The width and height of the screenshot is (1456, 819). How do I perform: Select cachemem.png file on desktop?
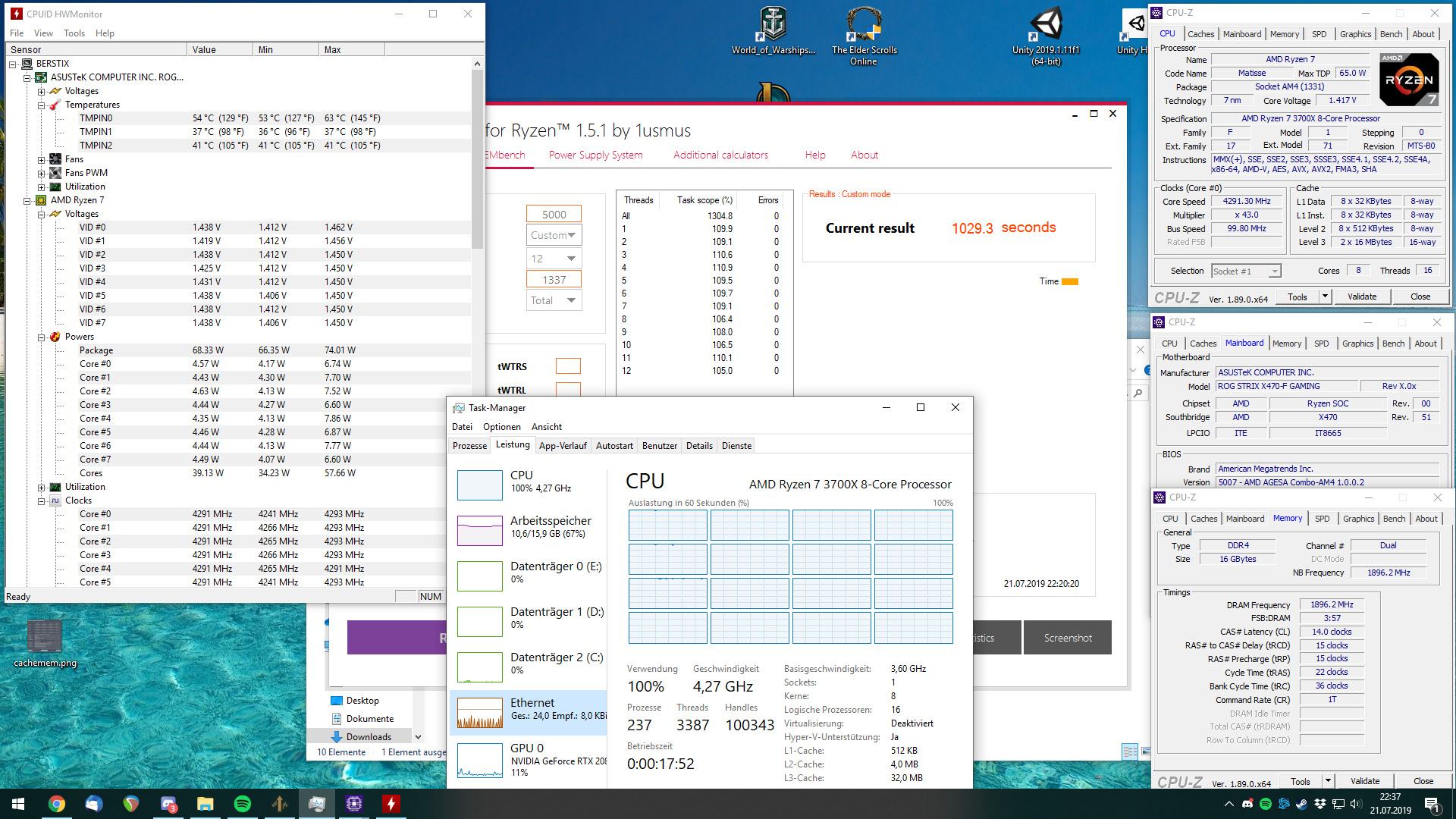coord(45,644)
